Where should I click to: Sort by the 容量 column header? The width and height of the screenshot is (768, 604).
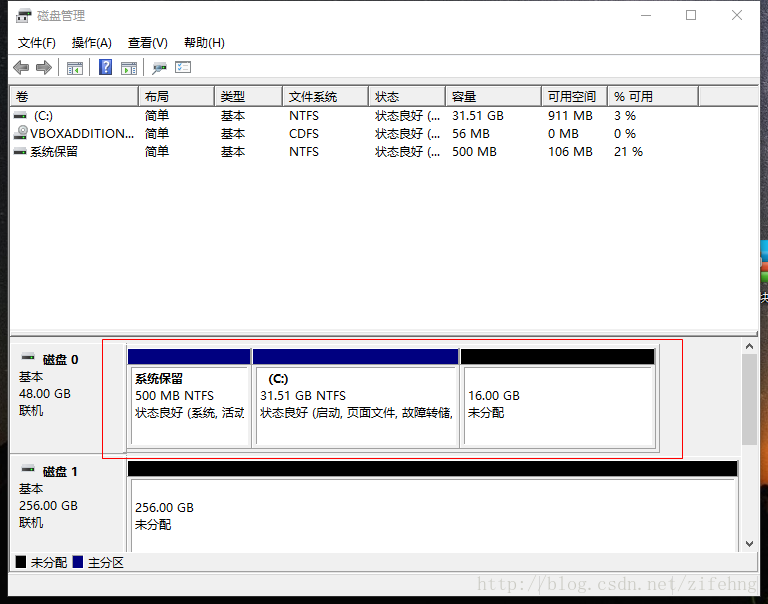coord(494,97)
